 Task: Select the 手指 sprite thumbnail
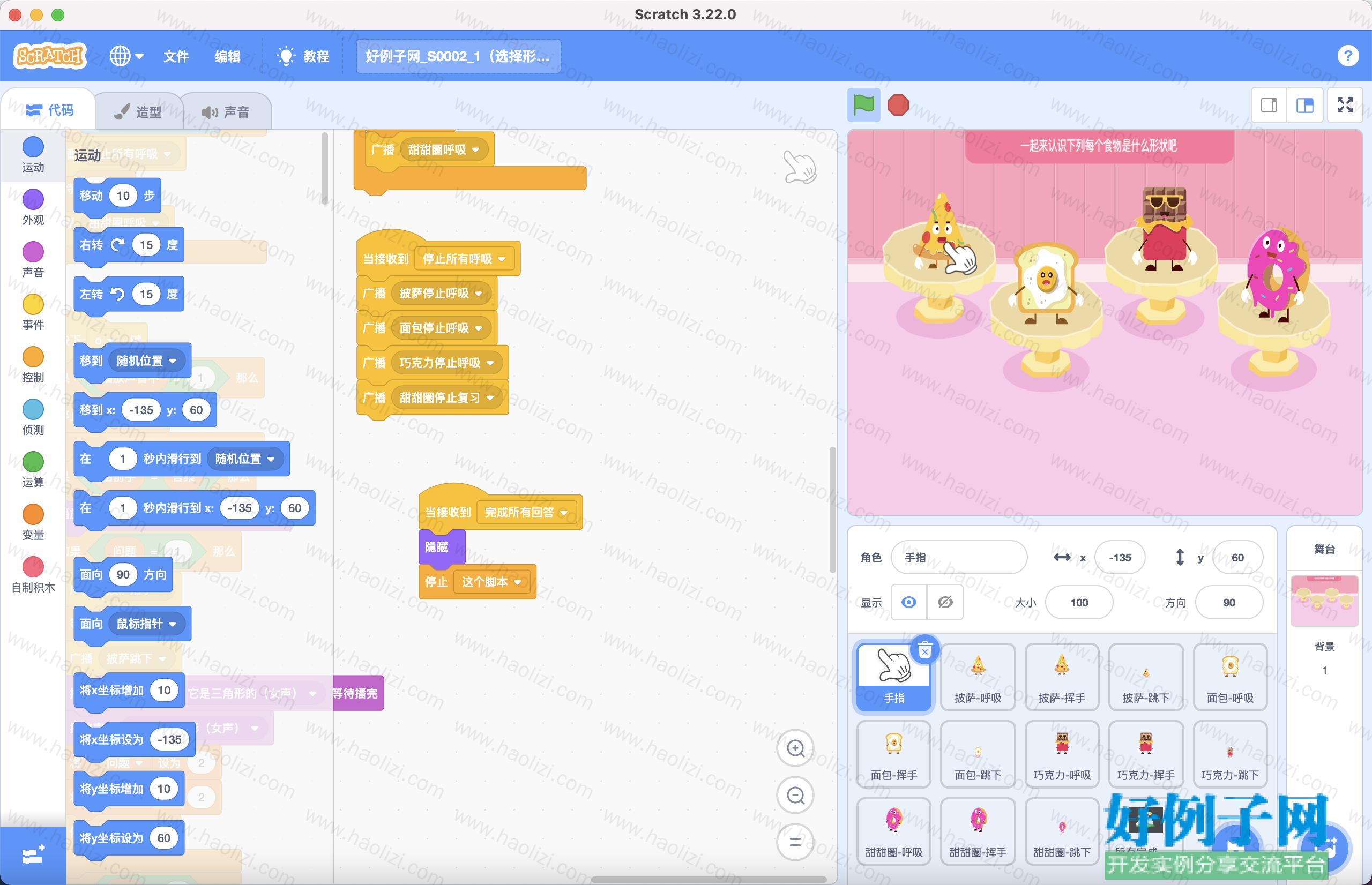pos(893,677)
